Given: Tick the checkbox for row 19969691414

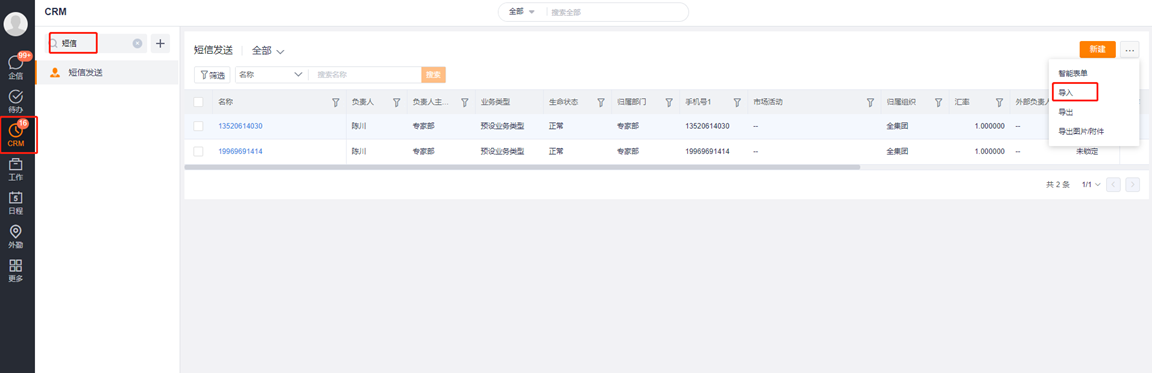Looking at the screenshot, I should tap(198, 151).
